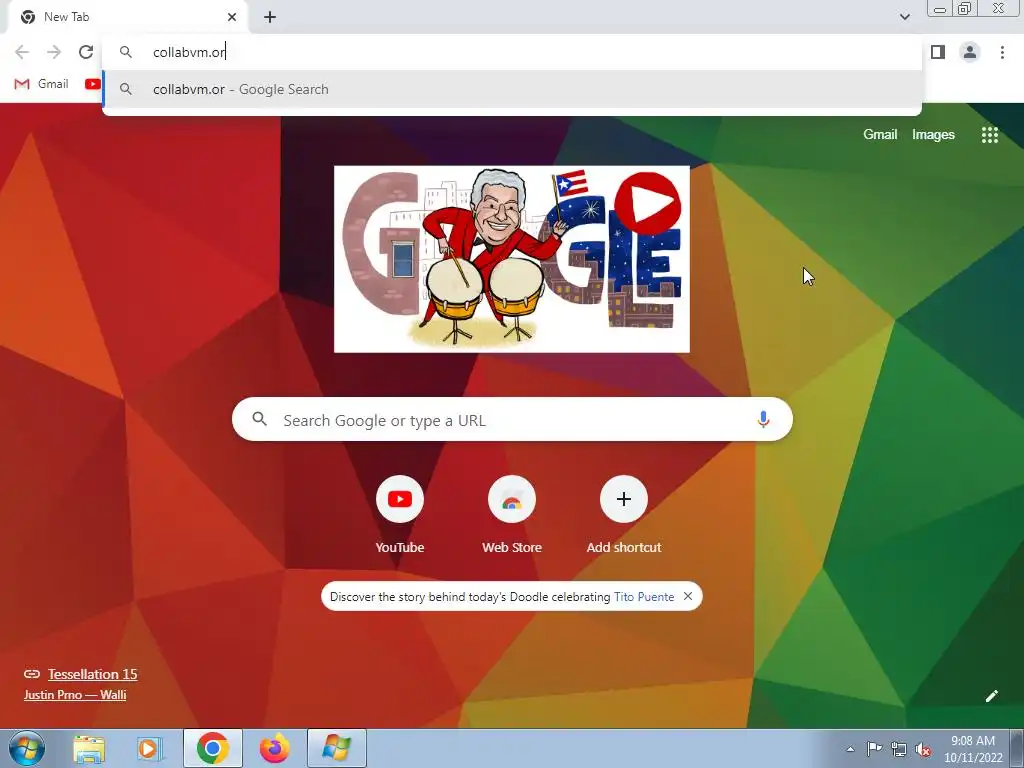Open the tab search dropdown arrow
This screenshot has height=768, width=1024.
[x=904, y=17]
